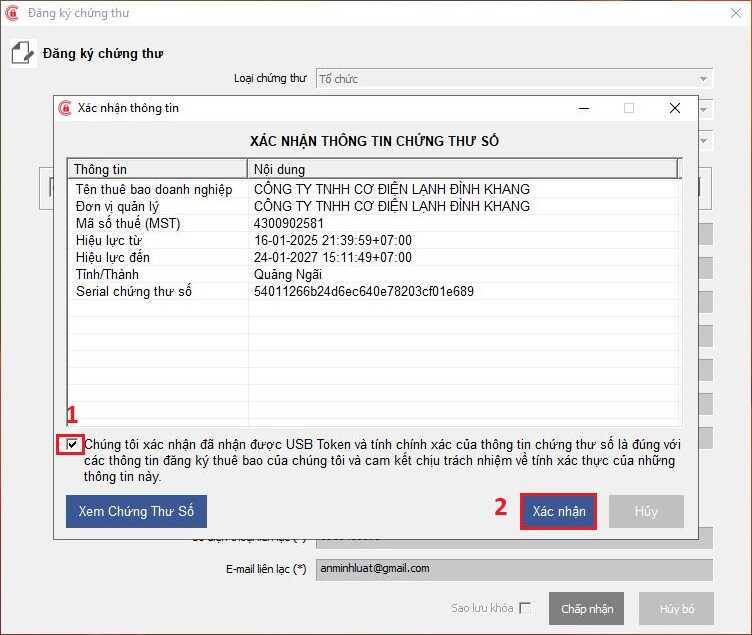Select the Hiệu lực từ label
The height and width of the screenshot is (635, 752).
tap(109, 240)
